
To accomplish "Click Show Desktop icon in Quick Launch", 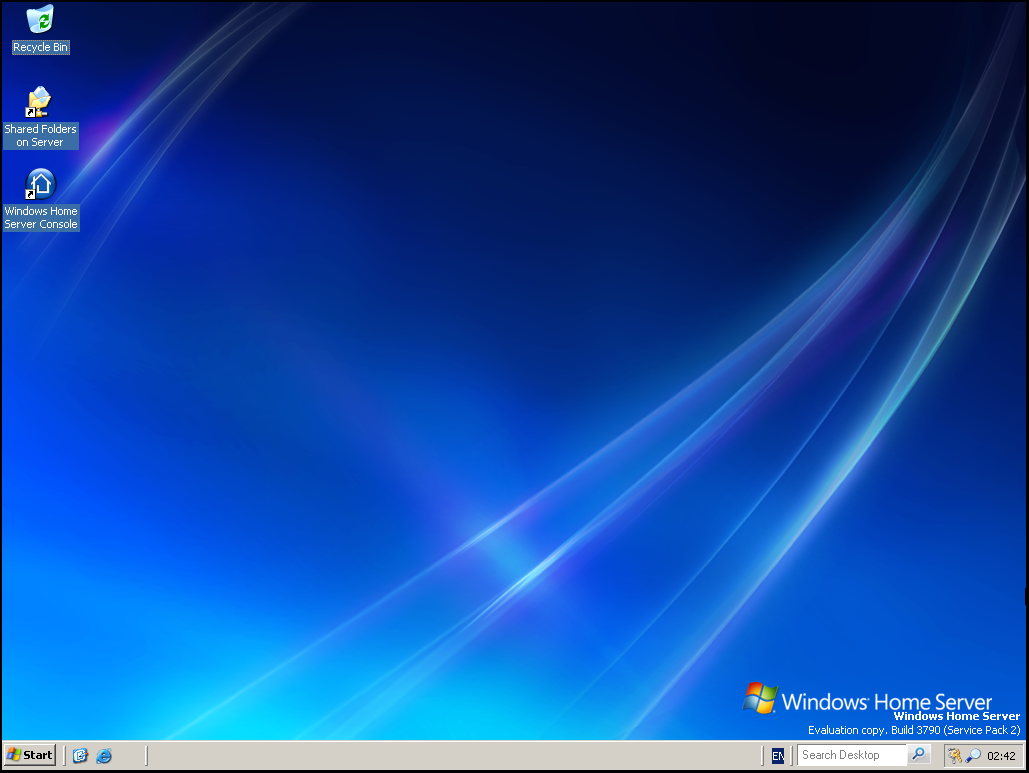I will [81, 756].
